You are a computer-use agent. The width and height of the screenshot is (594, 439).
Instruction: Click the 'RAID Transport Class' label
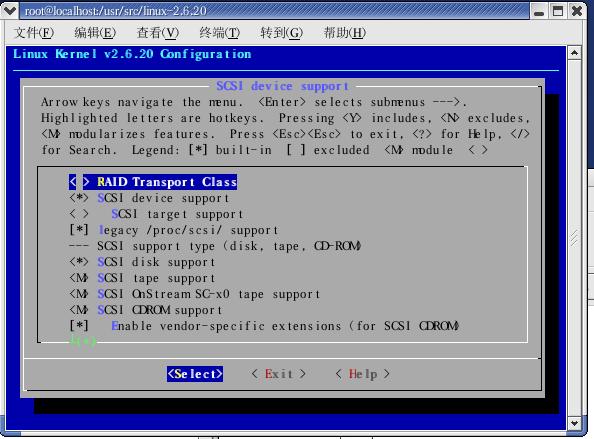pos(167,182)
